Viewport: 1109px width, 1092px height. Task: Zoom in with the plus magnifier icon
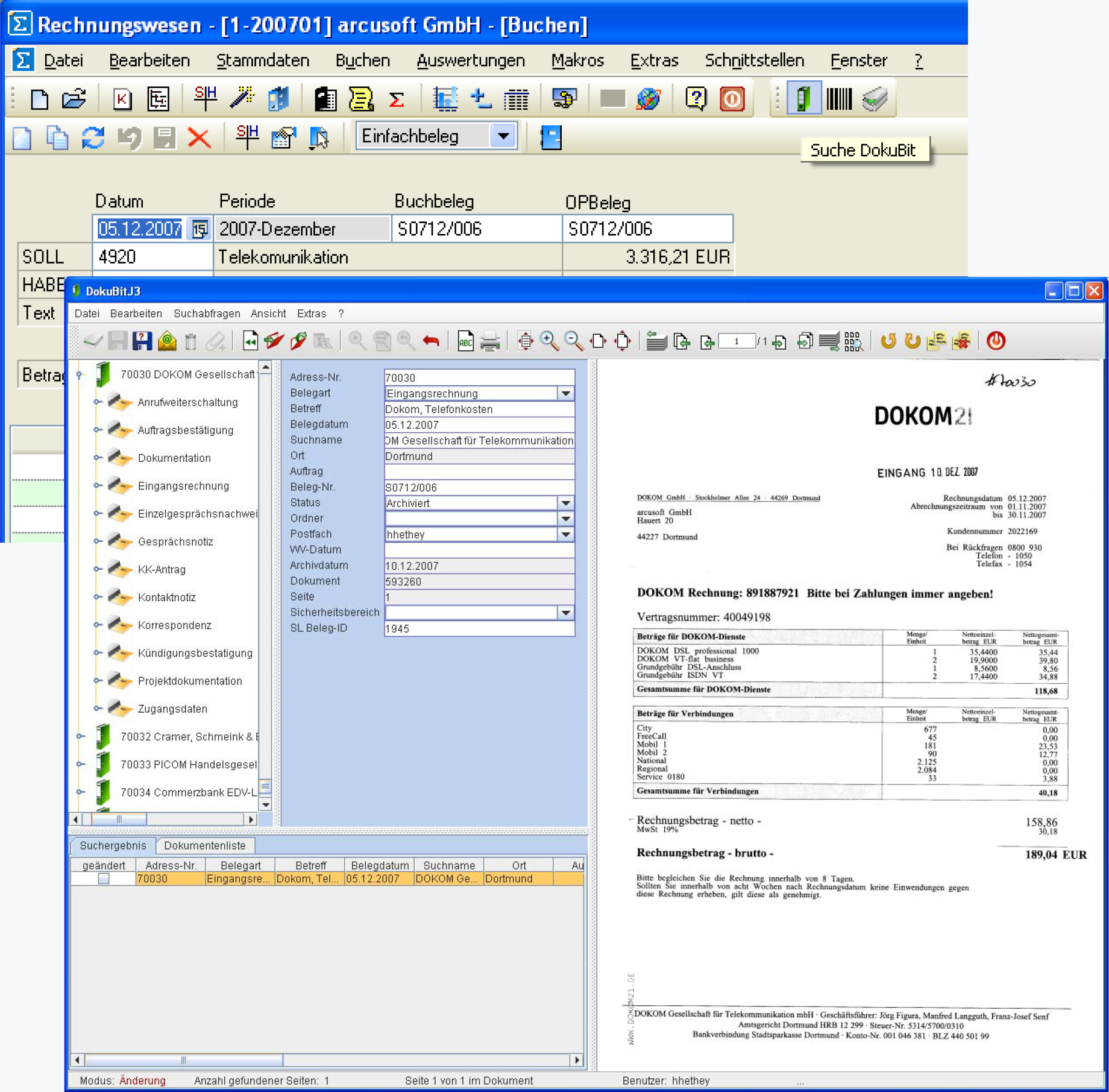(x=549, y=341)
